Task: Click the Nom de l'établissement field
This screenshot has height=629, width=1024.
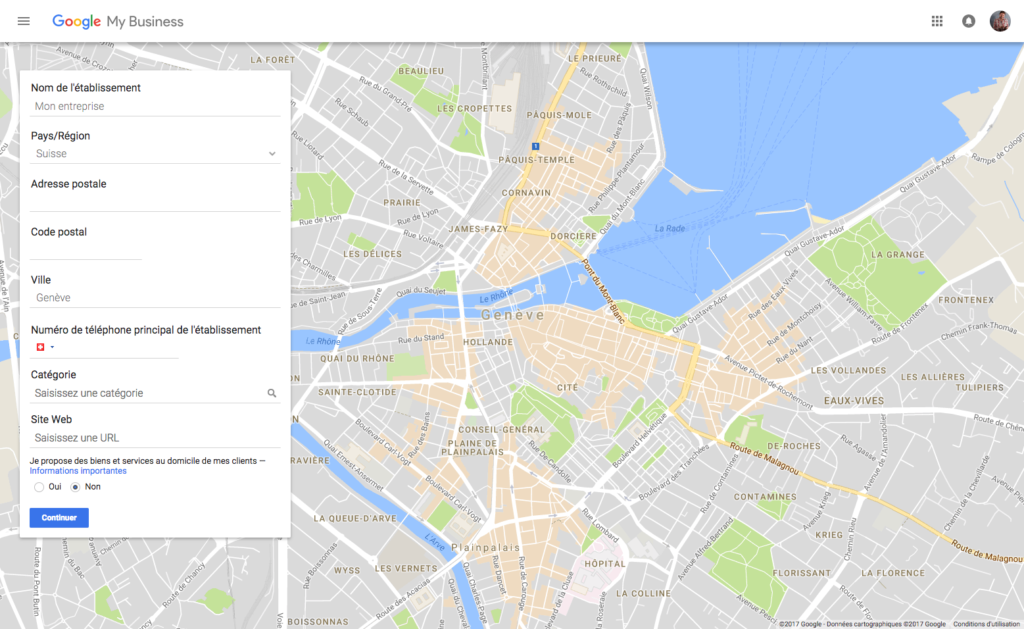Action: [155, 106]
